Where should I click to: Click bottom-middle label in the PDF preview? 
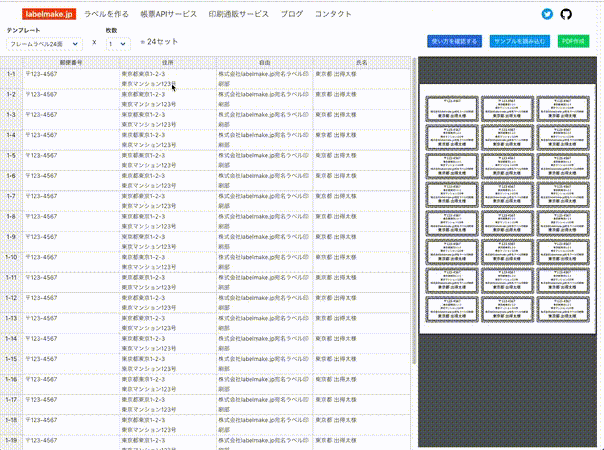(x=507, y=309)
